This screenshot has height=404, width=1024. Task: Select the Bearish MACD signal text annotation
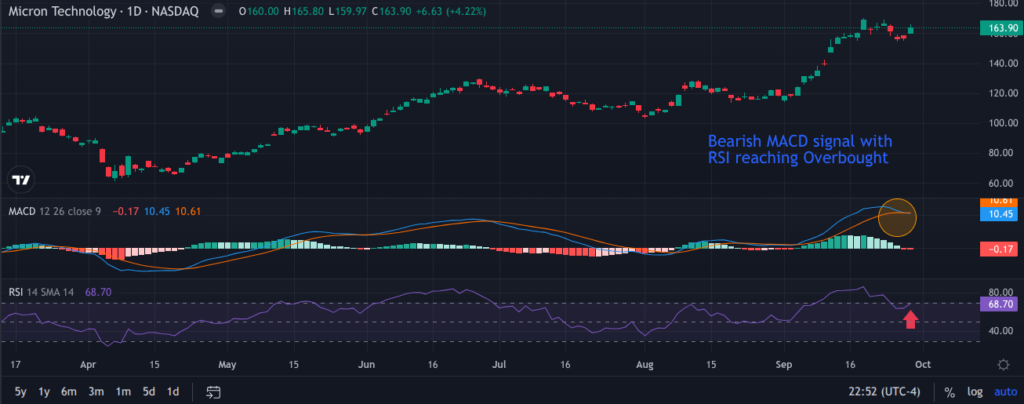[x=798, y=150]
